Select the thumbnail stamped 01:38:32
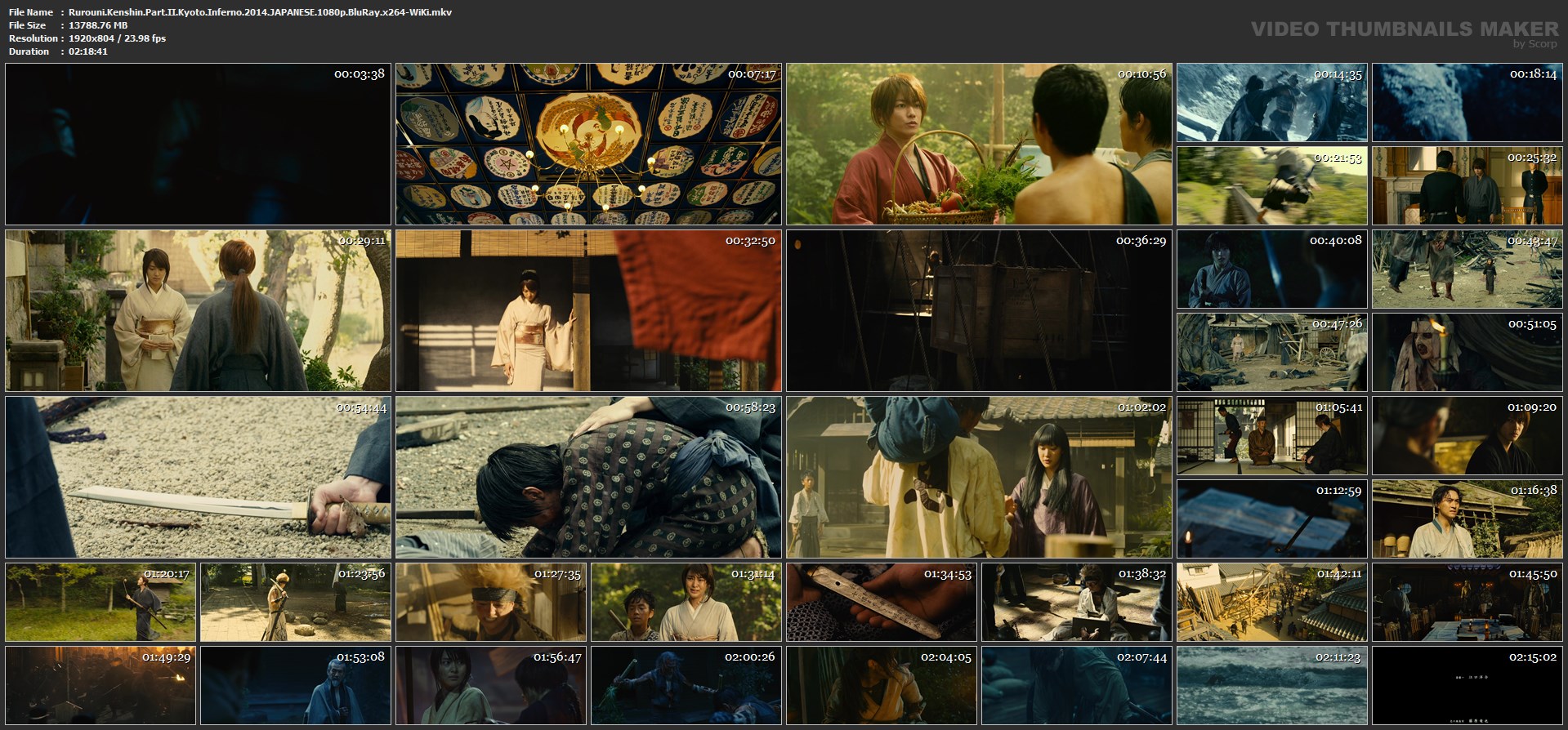Image resolution: width=1568 pixels, height=730 pixels. [x=1077, y=602]
